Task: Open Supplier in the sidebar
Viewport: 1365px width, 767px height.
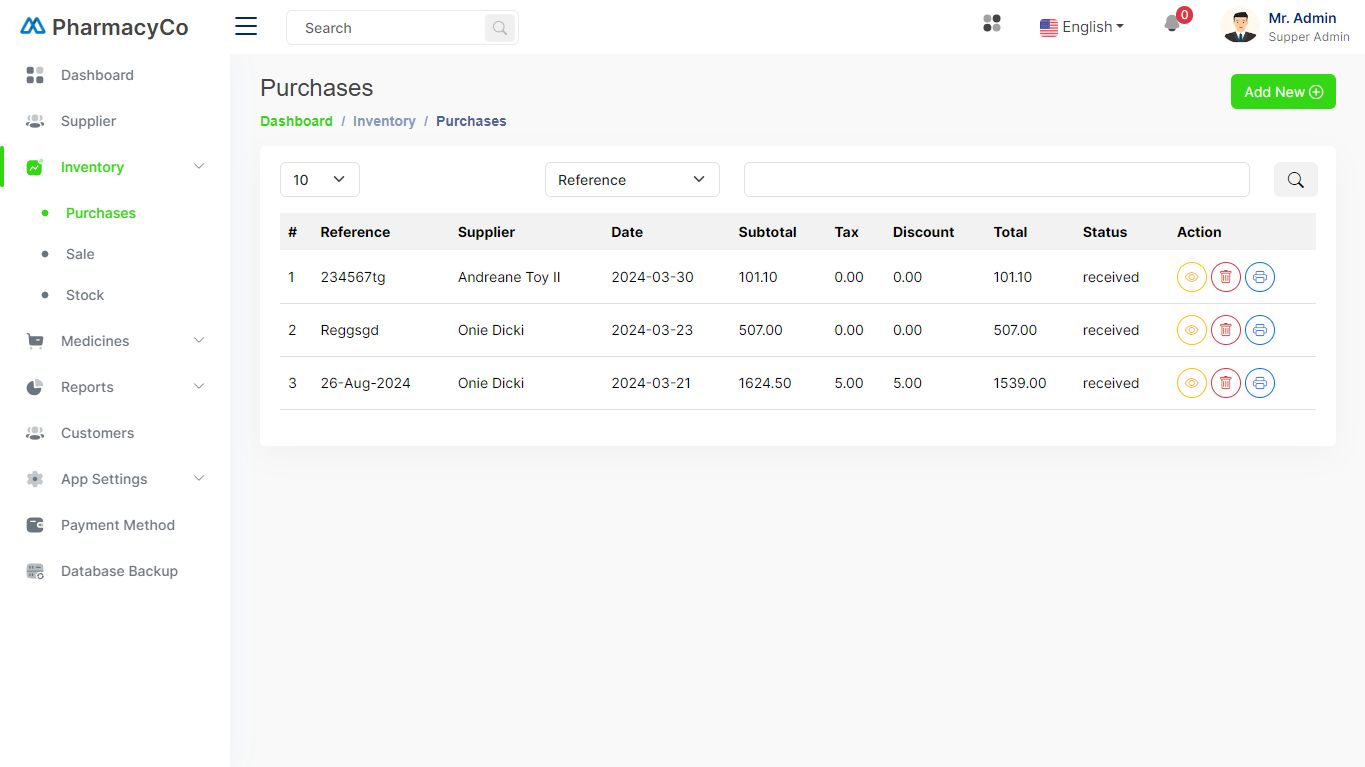Action: [x=88, y=121]
